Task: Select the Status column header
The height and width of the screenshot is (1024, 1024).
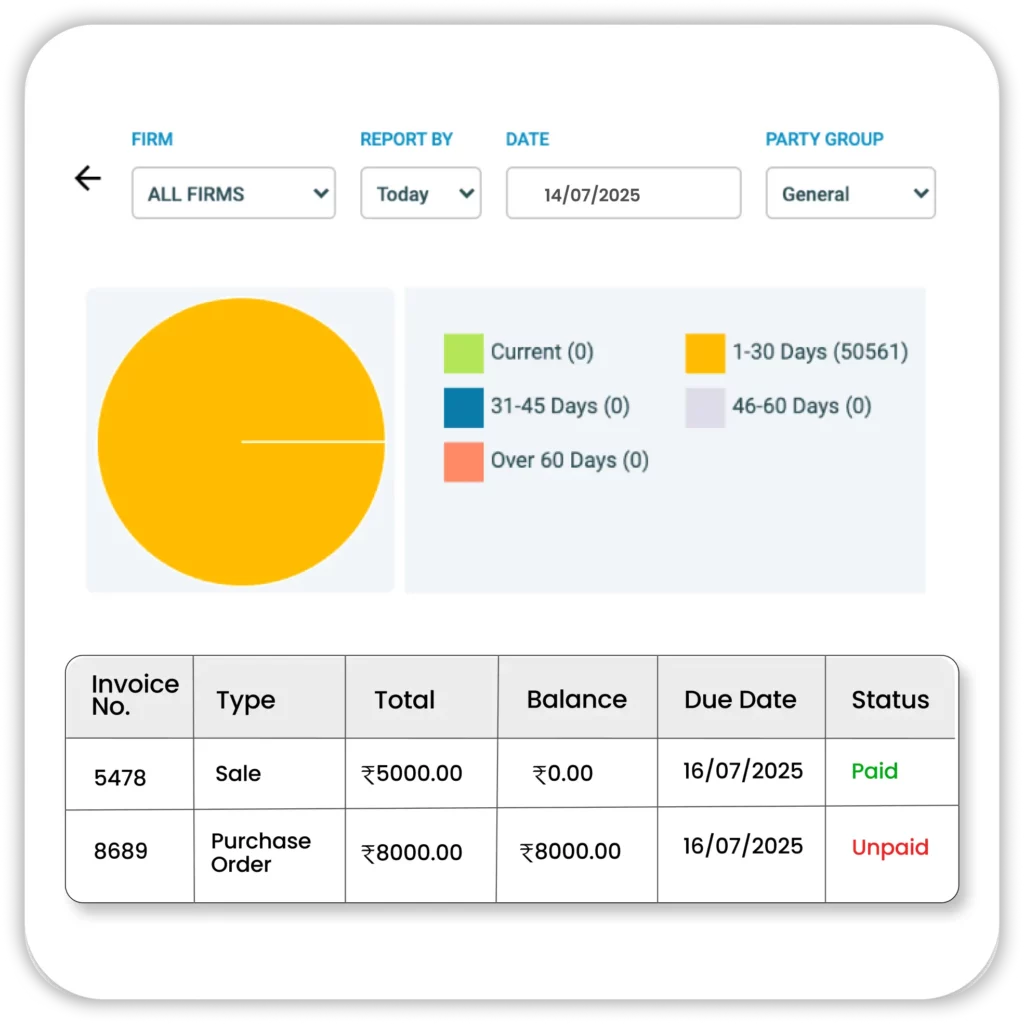Action: coord(890,700)
